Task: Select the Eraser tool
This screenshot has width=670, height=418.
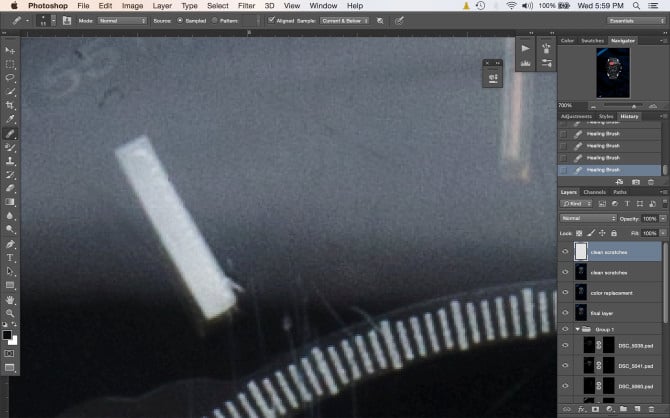Action: point(10,187)
